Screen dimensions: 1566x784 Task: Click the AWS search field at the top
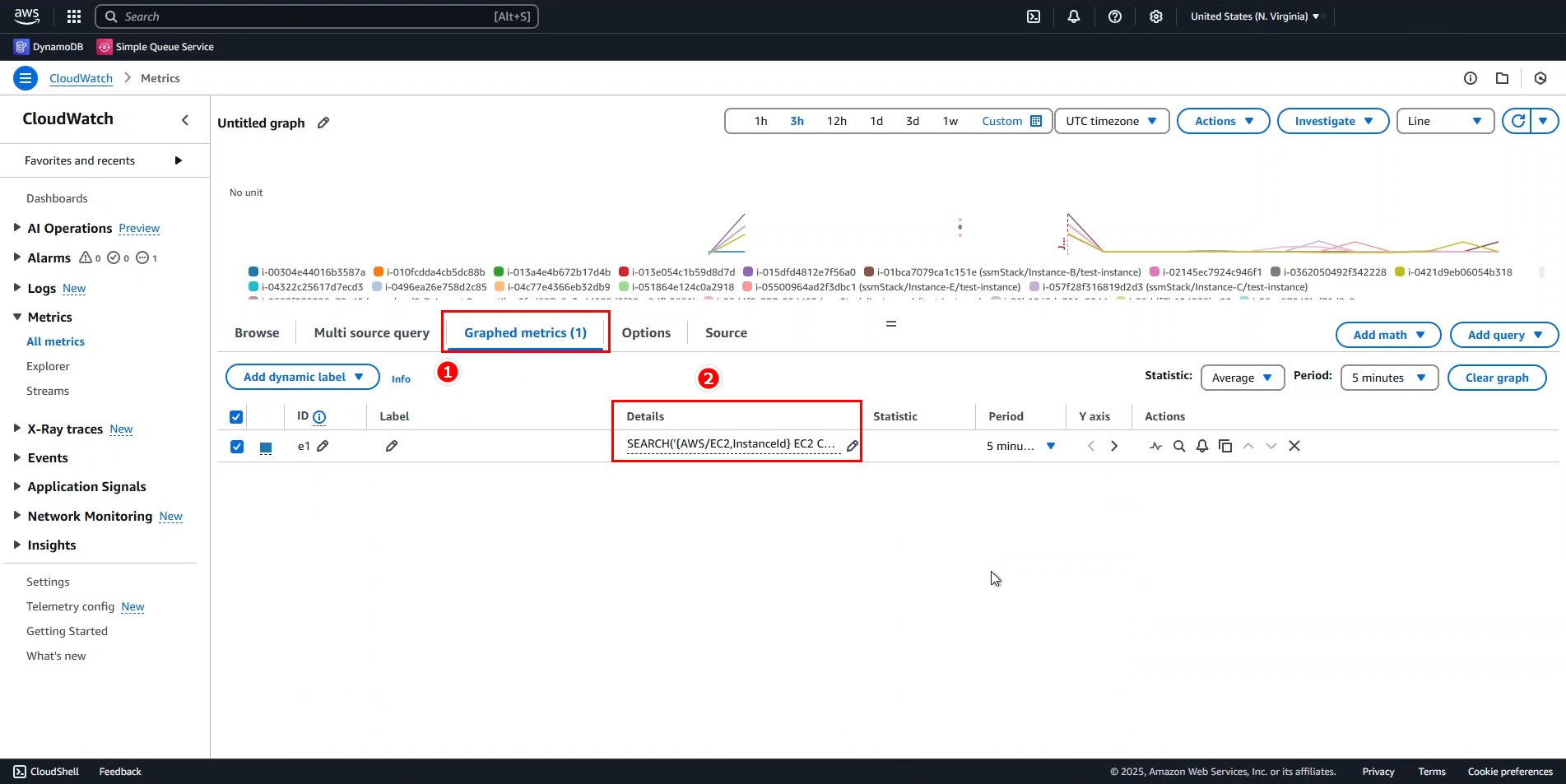point(317,16)
